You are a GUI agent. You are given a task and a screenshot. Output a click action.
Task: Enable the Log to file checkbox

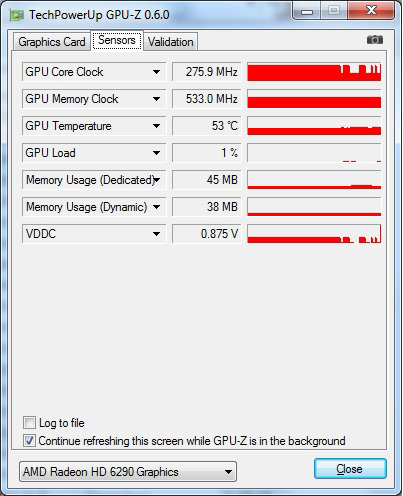tap(29, 423)
